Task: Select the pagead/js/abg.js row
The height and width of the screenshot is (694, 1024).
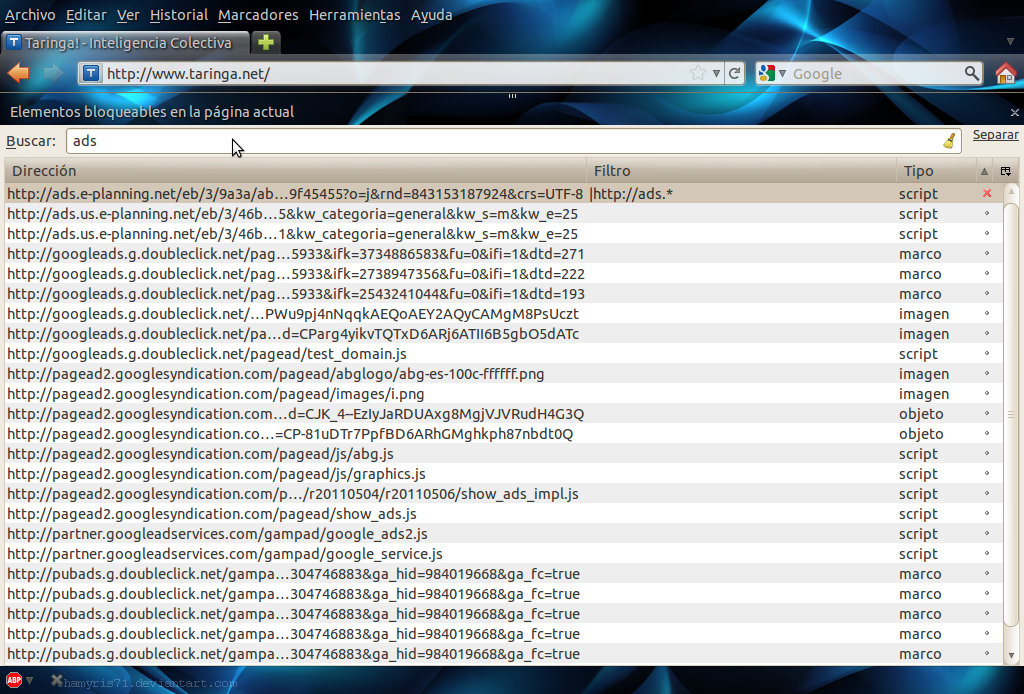Action: [x=504, y=454]
